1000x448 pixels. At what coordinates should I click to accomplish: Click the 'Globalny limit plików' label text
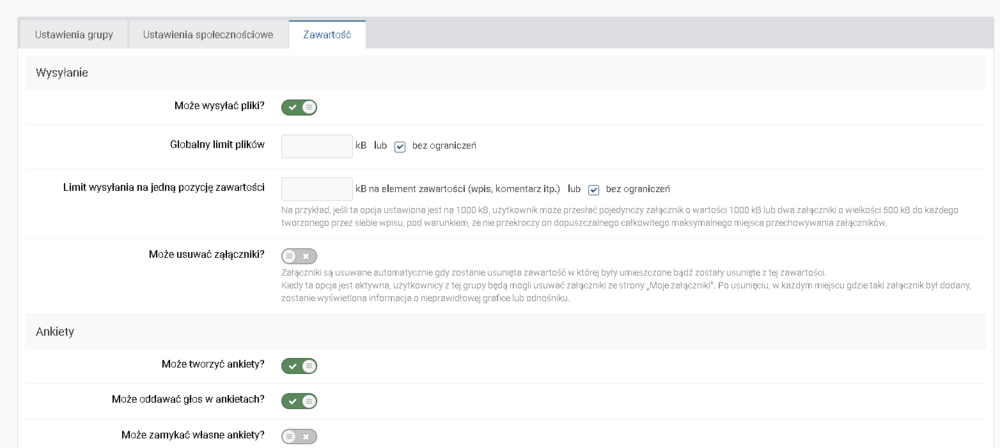pos(217,145)
